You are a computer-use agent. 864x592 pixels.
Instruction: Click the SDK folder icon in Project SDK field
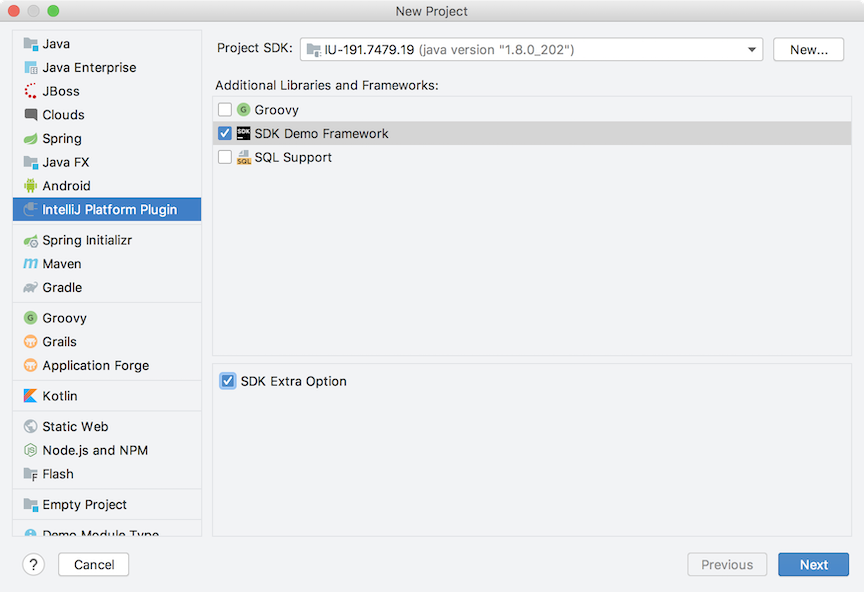click(x=313, y=50)
